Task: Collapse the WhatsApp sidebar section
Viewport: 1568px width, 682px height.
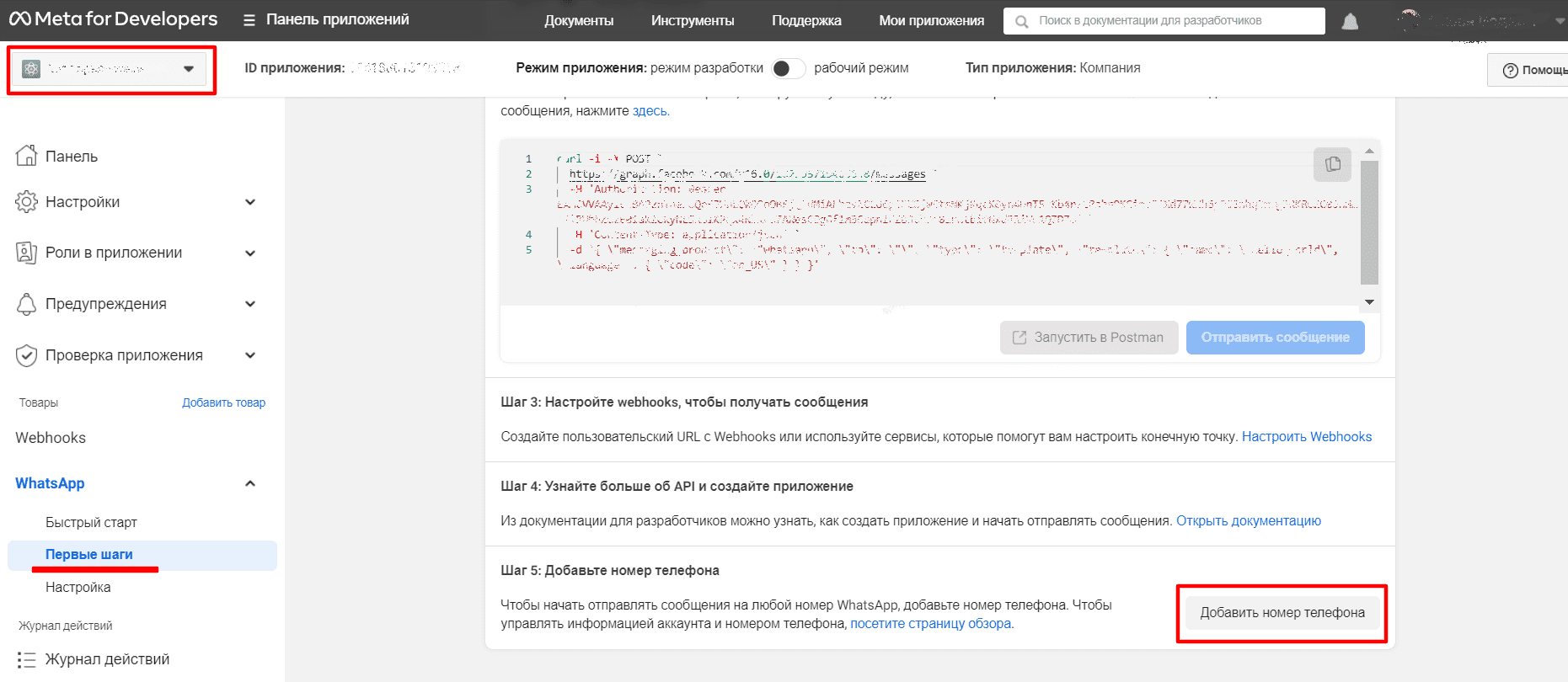Action: (250, 483)
